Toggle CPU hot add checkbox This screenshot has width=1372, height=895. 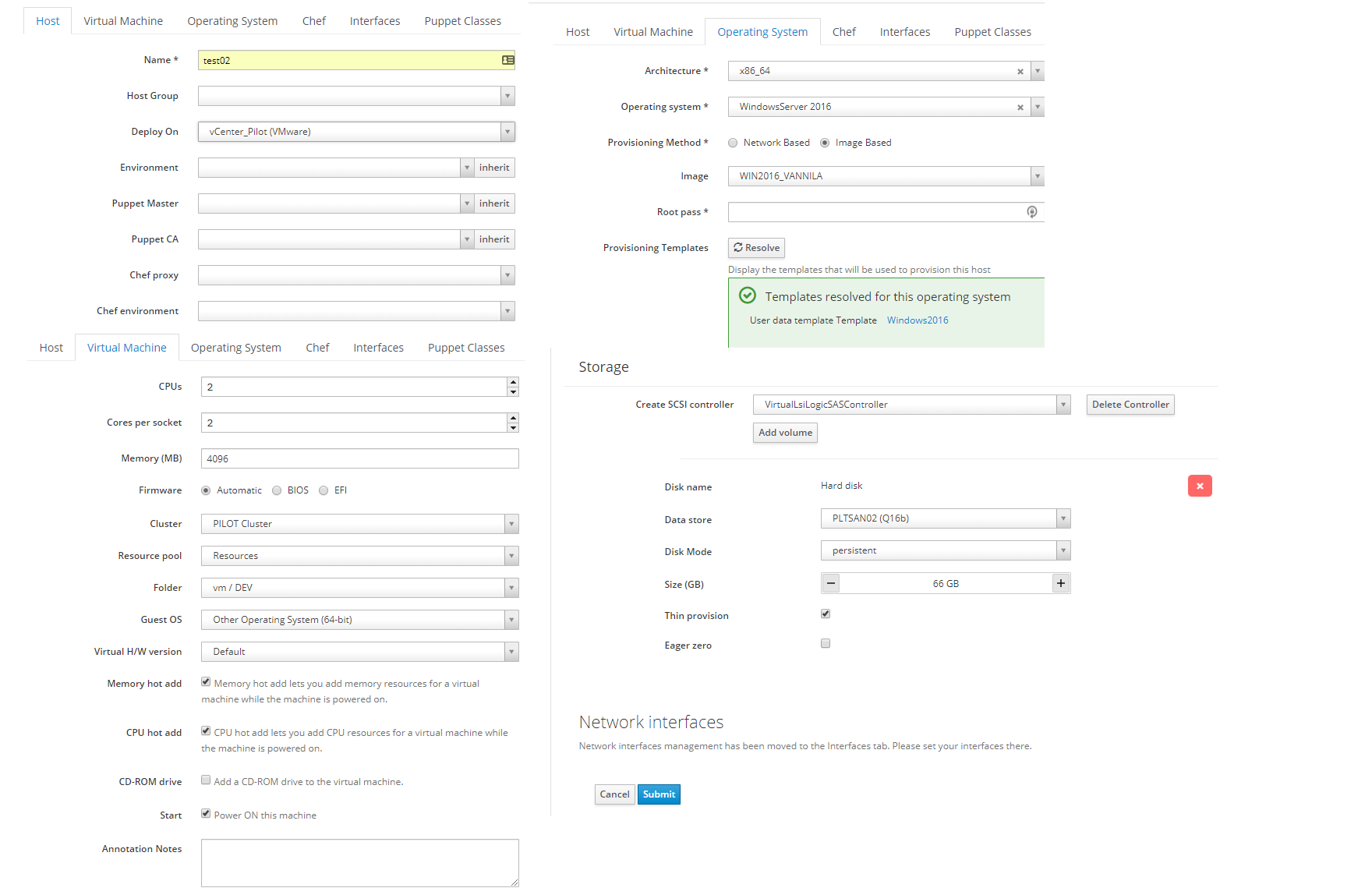(x=206, y=731)
